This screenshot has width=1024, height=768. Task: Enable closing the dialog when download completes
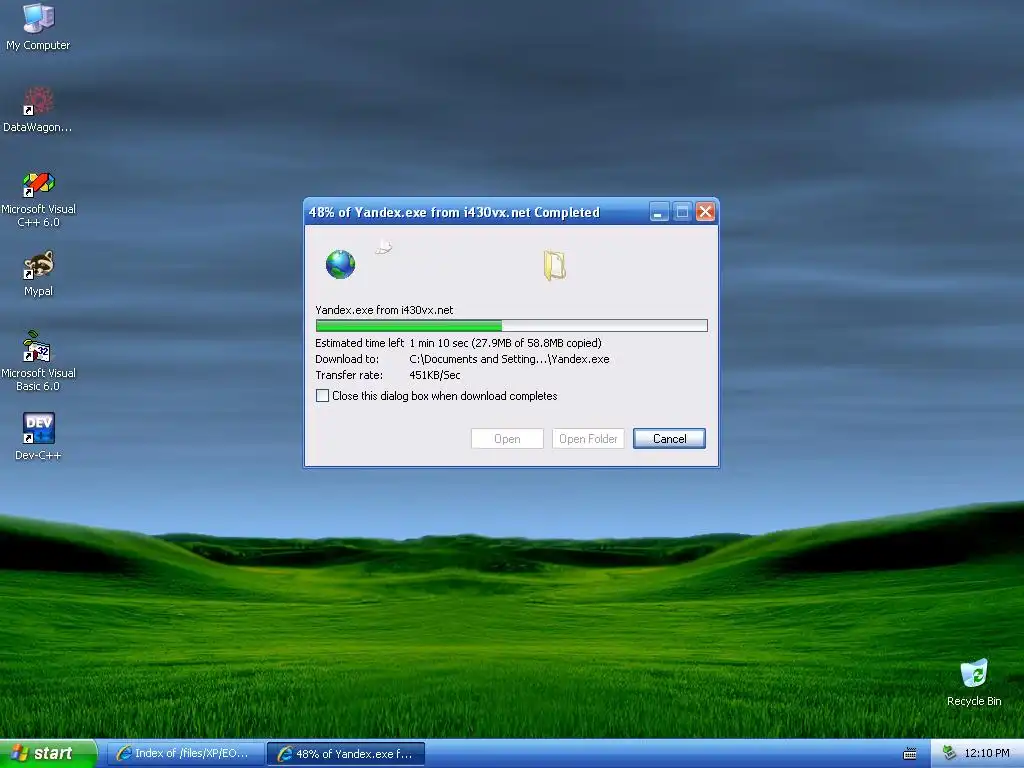tap(323, 396)
